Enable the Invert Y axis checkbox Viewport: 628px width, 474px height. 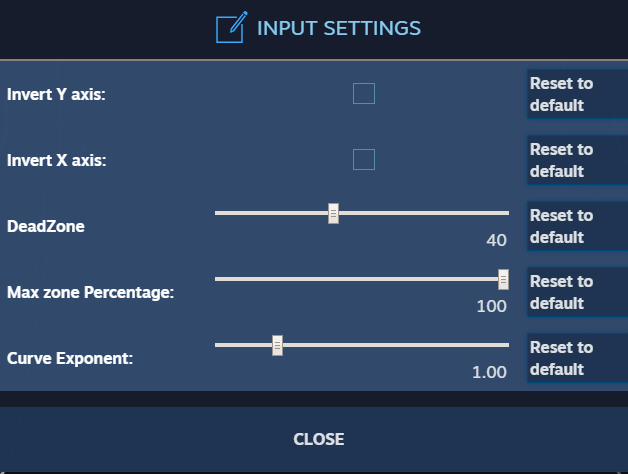tap(364, 94)
